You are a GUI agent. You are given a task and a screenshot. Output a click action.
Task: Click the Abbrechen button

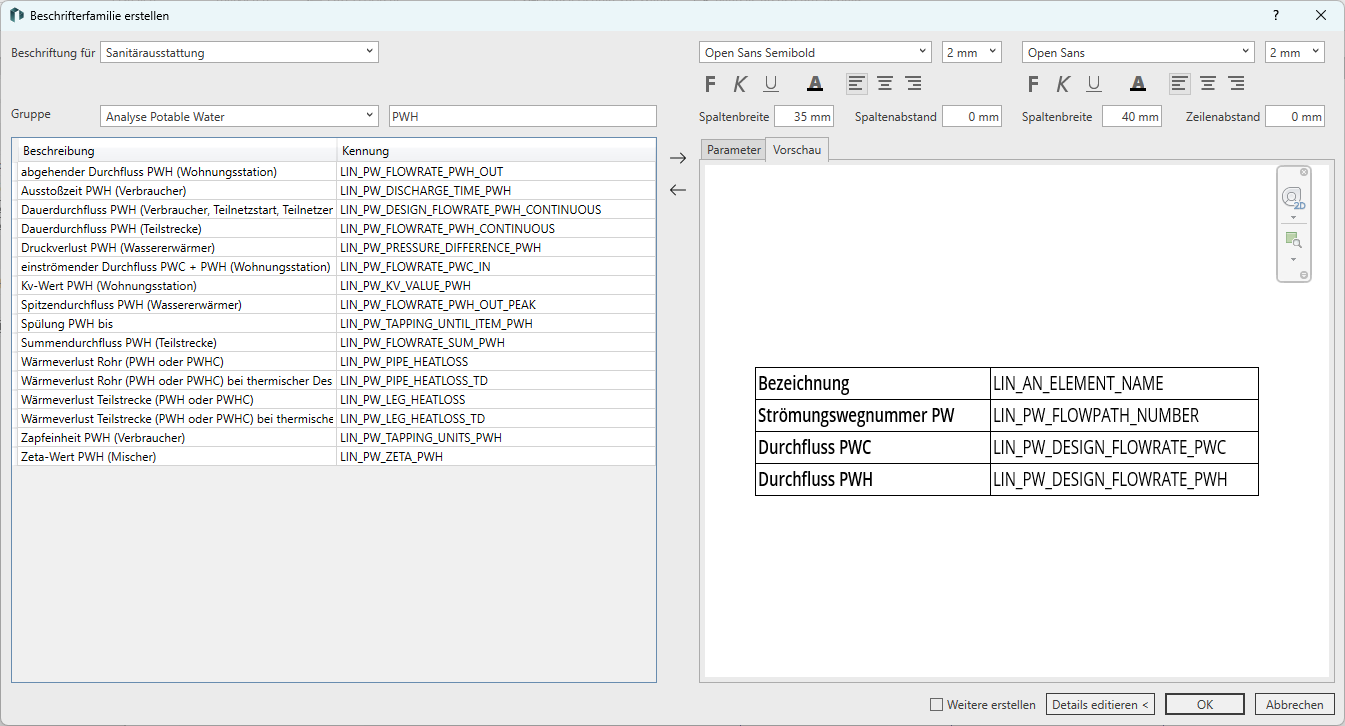[x=1295, y=705]
